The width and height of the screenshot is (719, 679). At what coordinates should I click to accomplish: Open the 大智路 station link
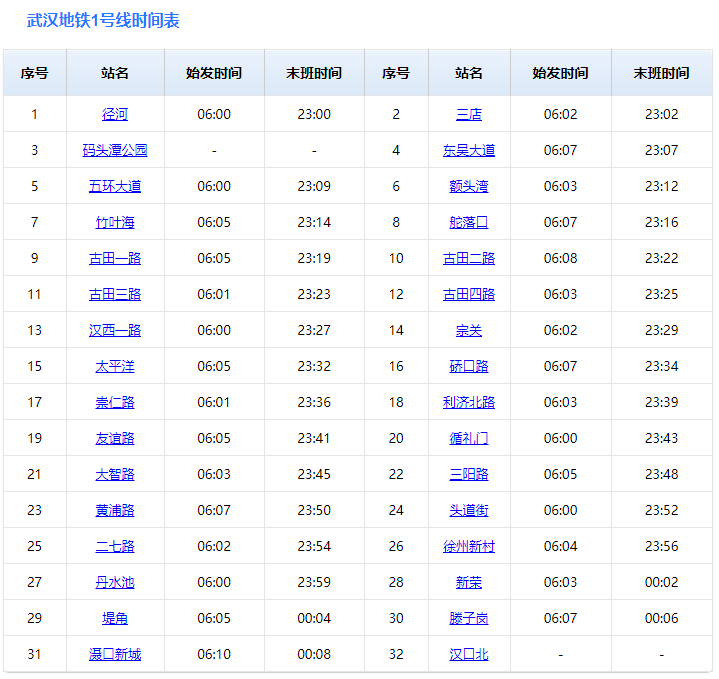(115, 474)
